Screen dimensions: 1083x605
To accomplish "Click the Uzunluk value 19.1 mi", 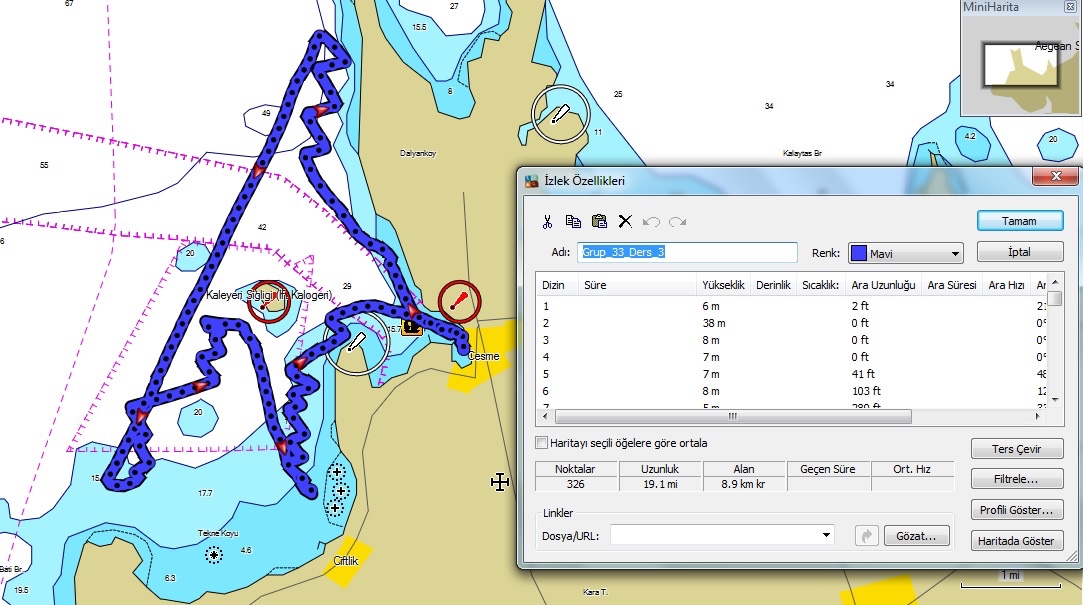I will (x=660, y=484).
